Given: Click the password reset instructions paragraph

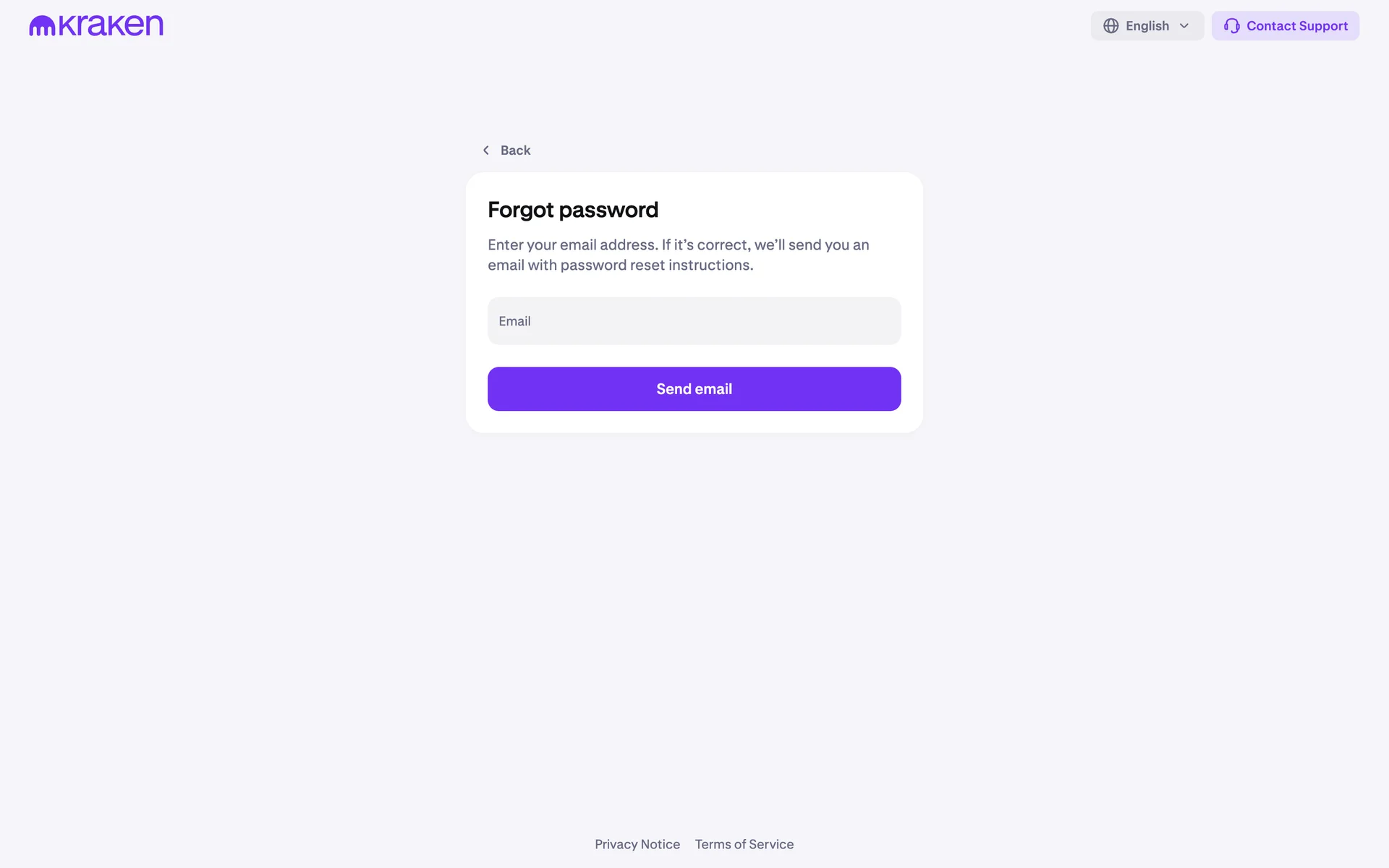Looking at the screenshot, I should point(678,255).
